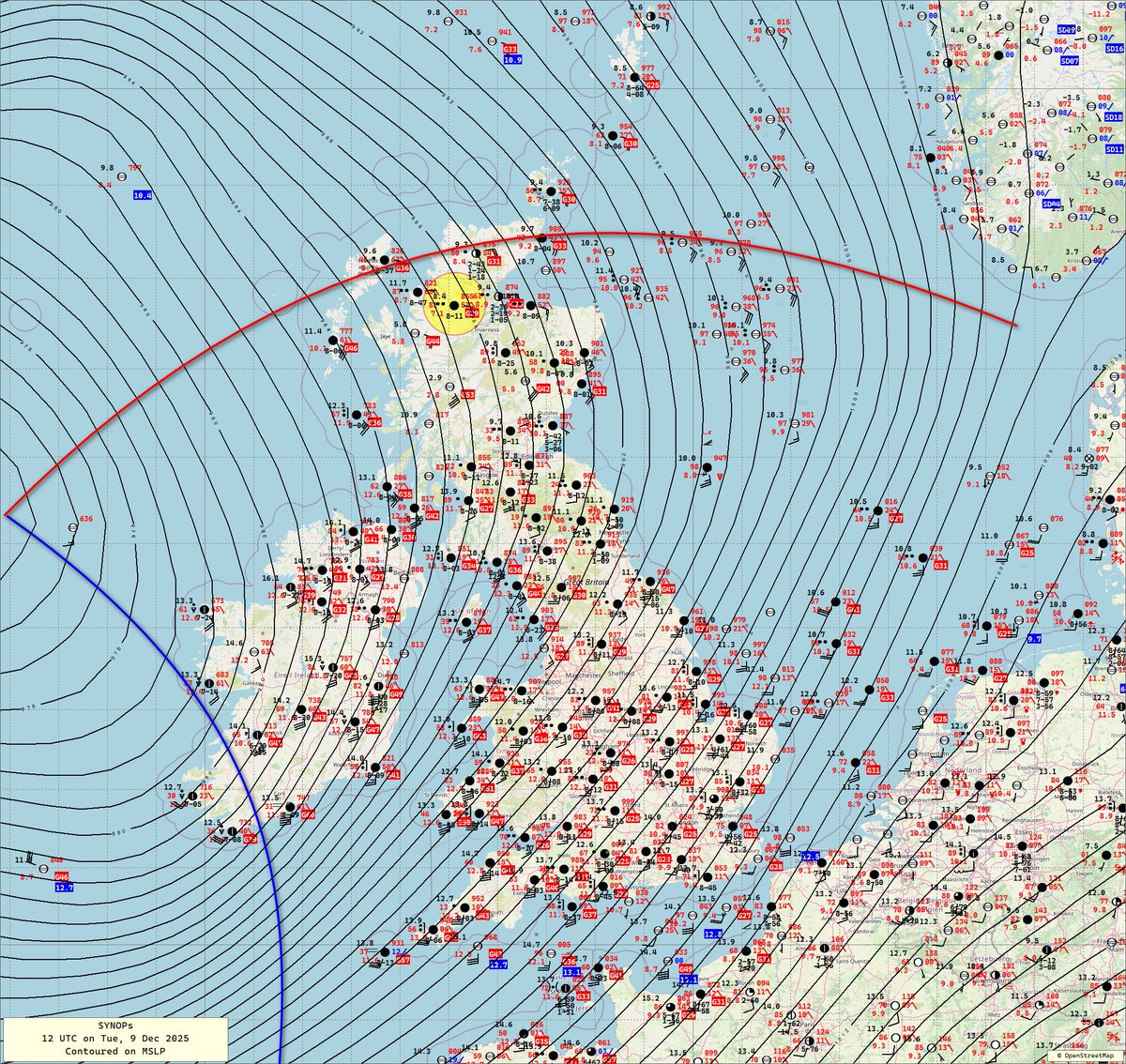Click the SYNOPs 12 UTC legend box
The height and width of the screenshot is (1064, 1126).
coord(114,1039)
